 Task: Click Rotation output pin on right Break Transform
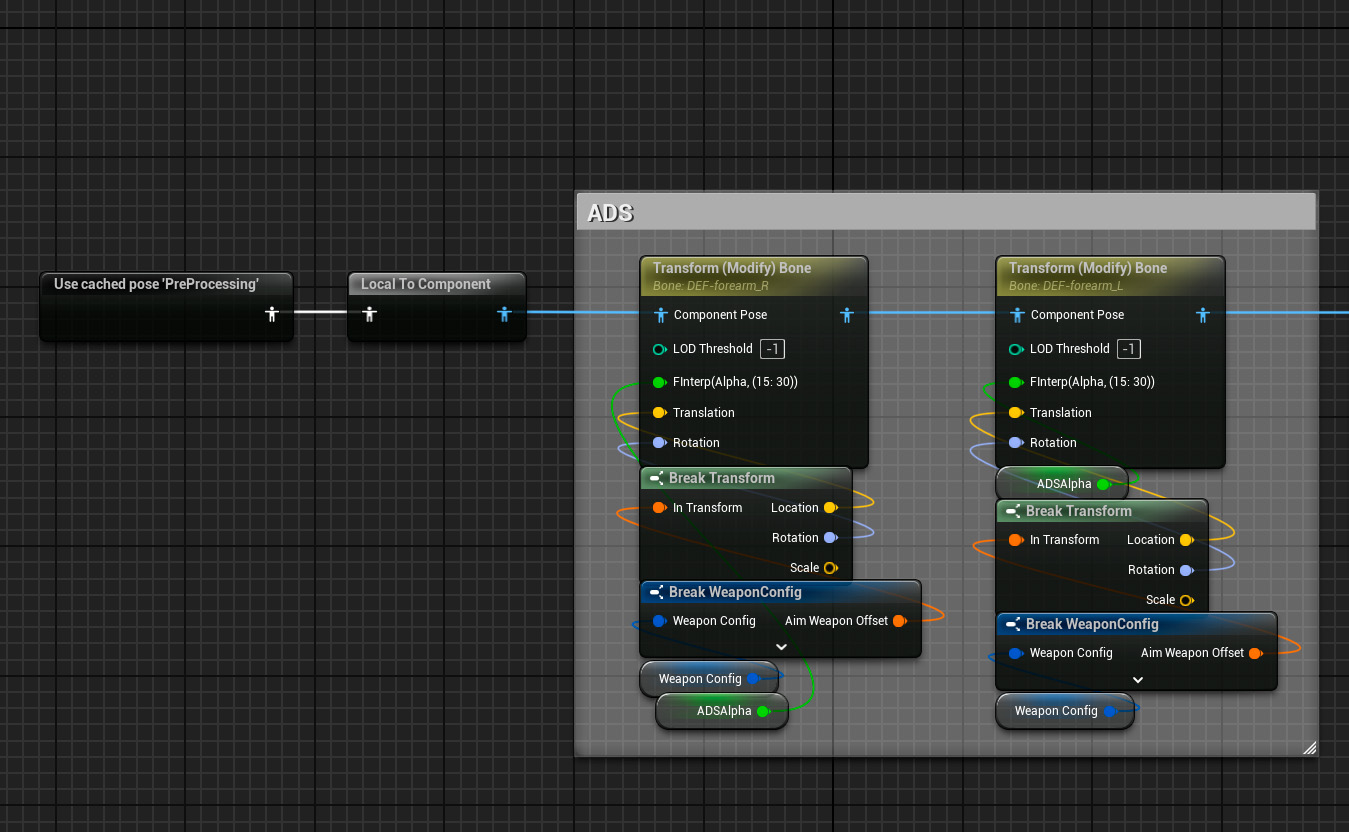[1186, 570]
